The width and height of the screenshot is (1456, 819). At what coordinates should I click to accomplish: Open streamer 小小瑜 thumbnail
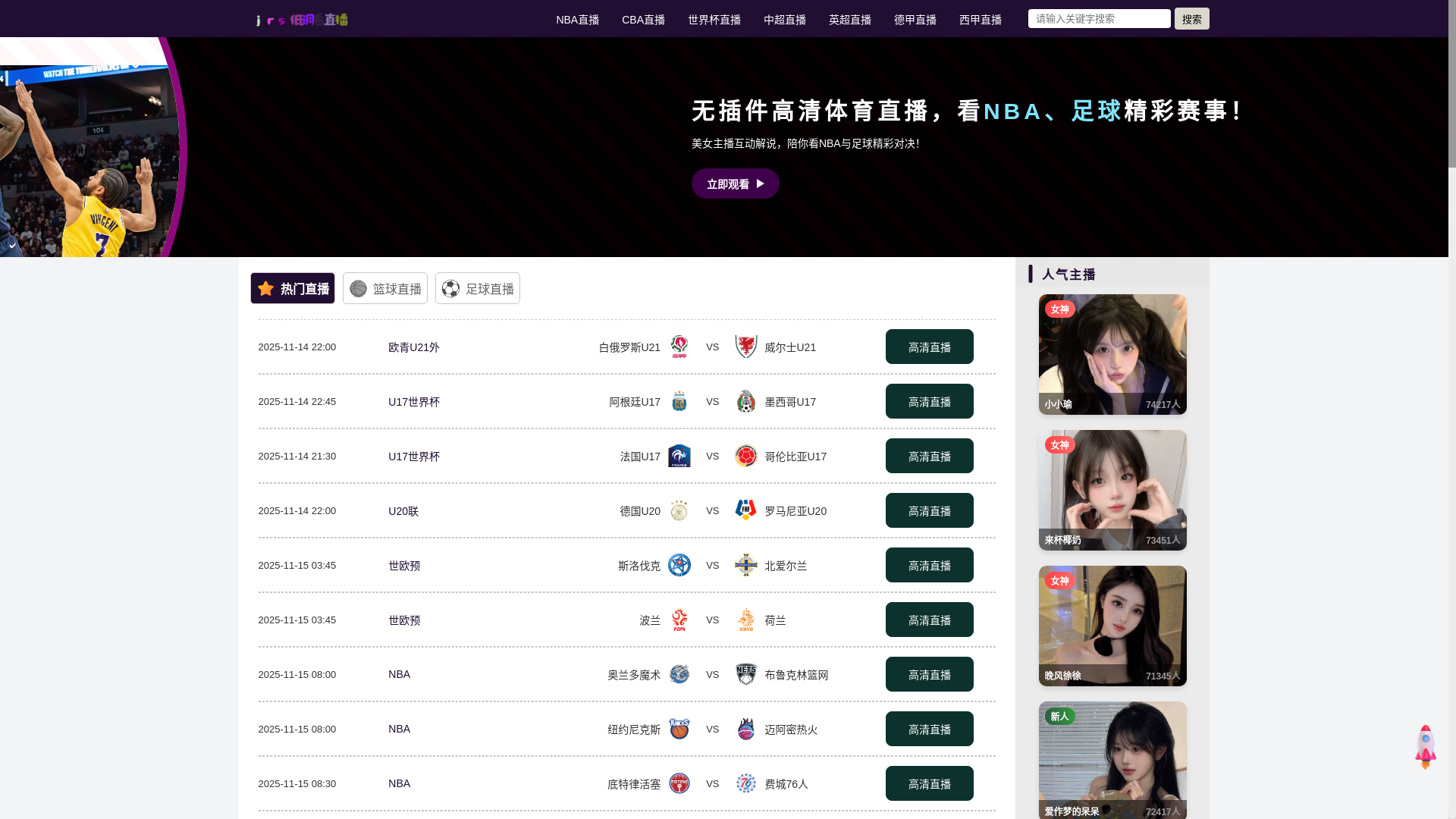click(1112, 354)
